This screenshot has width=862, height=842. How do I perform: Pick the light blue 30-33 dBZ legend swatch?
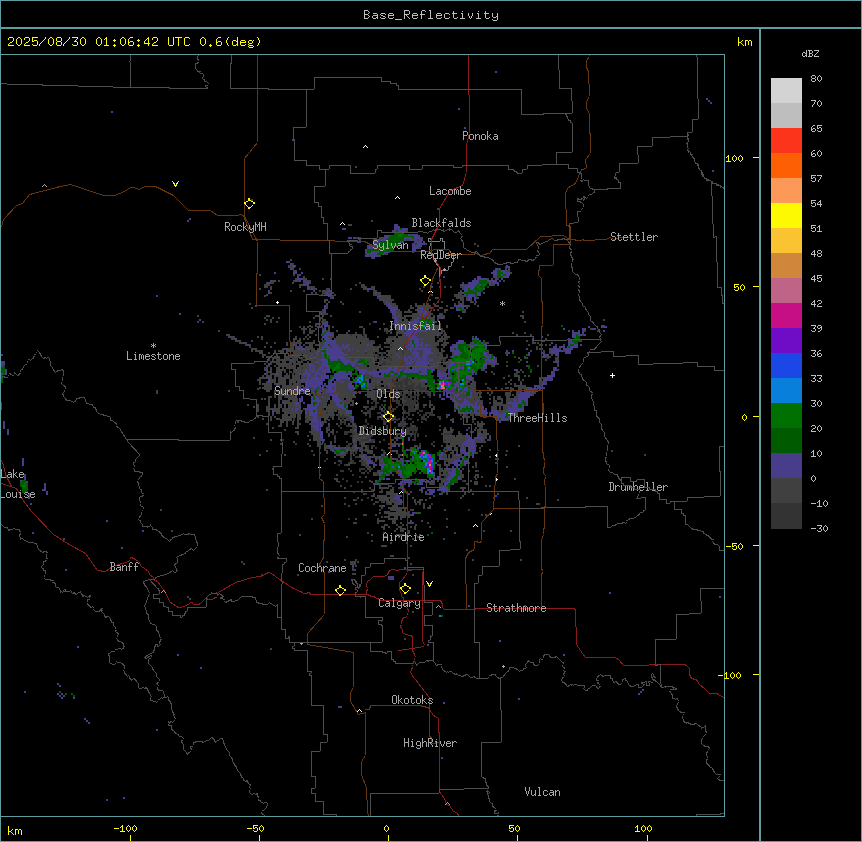point(786,391)
